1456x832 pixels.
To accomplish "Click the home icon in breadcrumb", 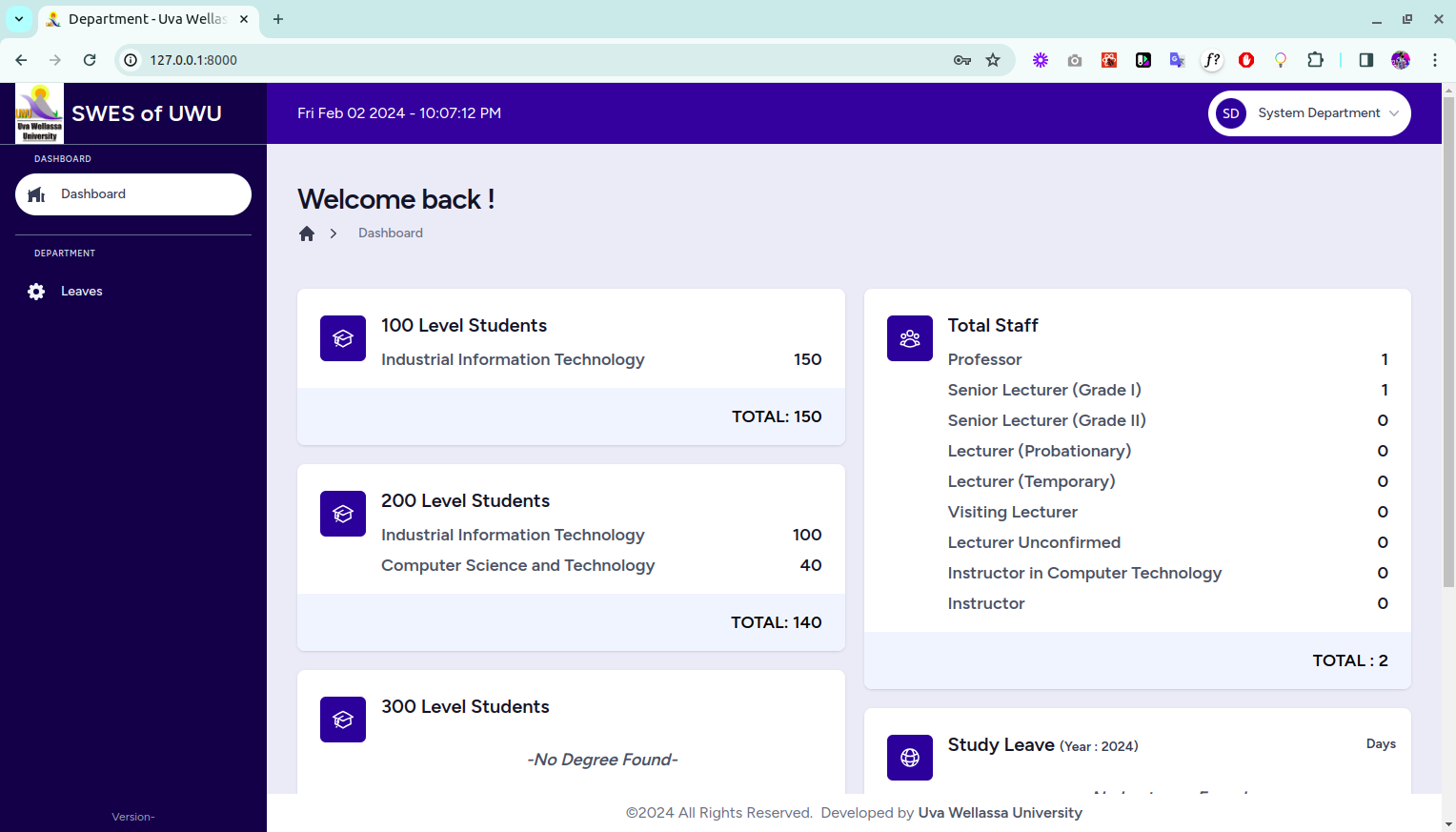I will point(307,233).
